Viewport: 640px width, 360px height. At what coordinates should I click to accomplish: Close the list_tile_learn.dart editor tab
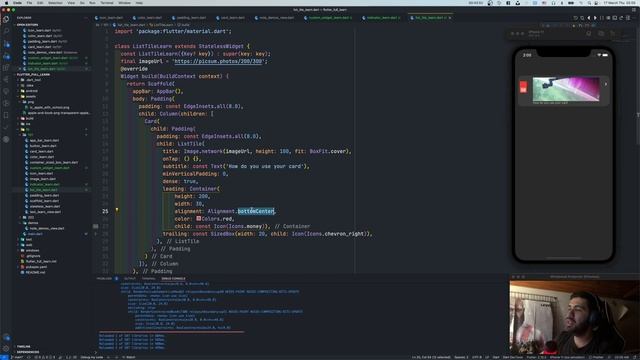pos(450,18)
